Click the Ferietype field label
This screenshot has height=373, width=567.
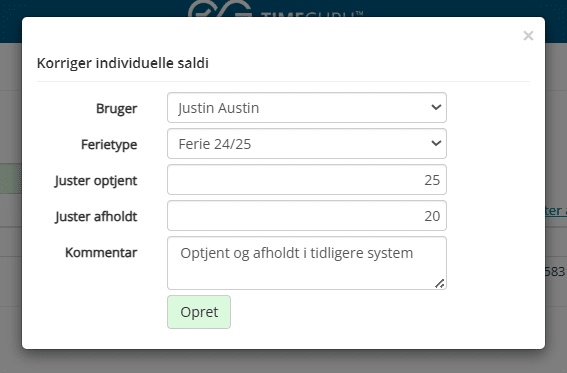(109, 145)
